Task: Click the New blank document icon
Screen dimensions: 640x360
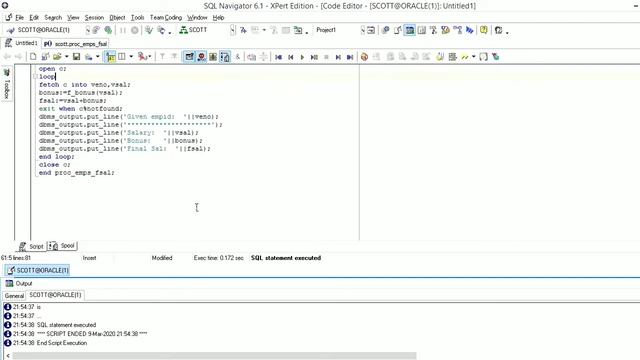Action: (33, 57)
